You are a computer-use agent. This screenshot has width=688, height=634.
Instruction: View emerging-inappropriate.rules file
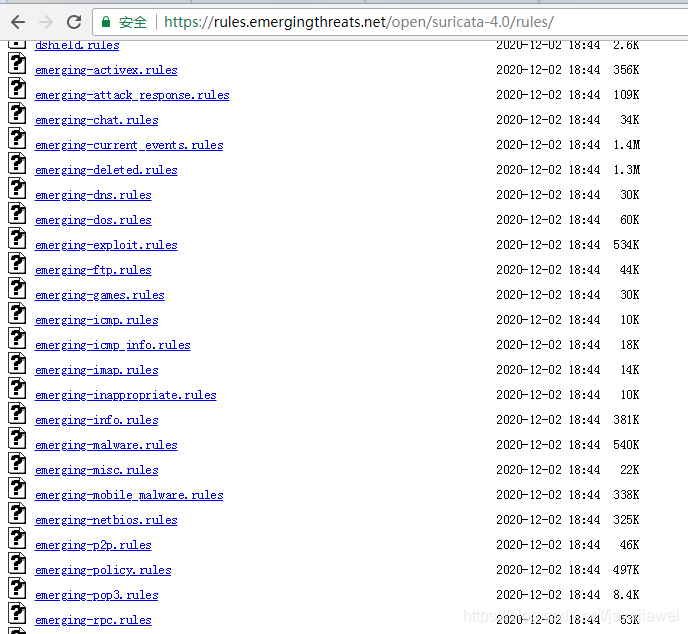125,395
